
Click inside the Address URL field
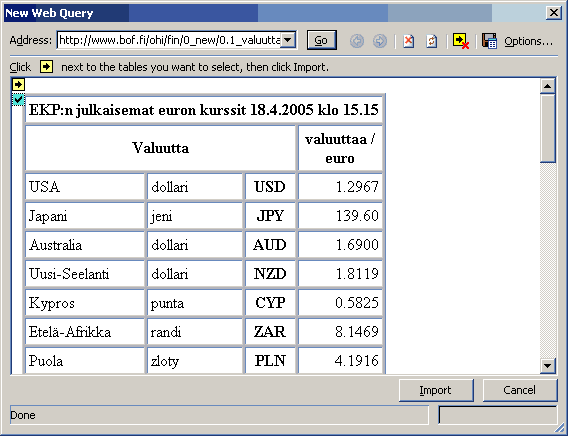point(169,40)
